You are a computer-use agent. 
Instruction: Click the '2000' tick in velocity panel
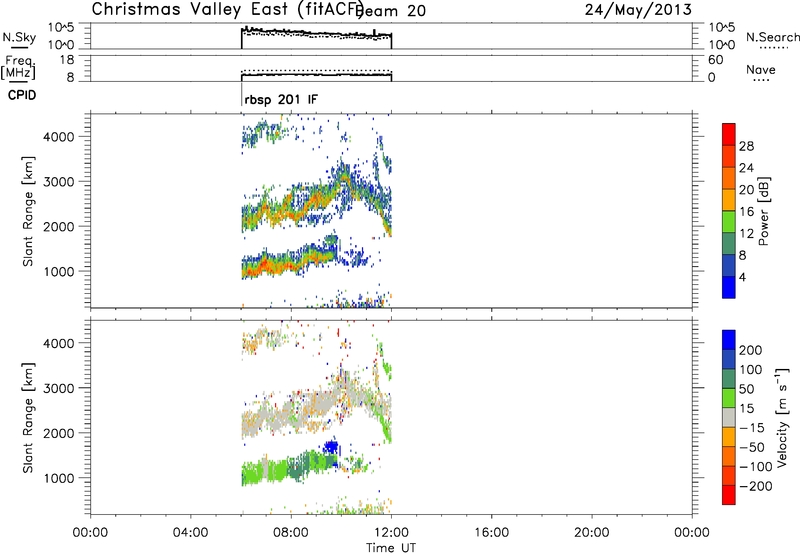[59, 433]
